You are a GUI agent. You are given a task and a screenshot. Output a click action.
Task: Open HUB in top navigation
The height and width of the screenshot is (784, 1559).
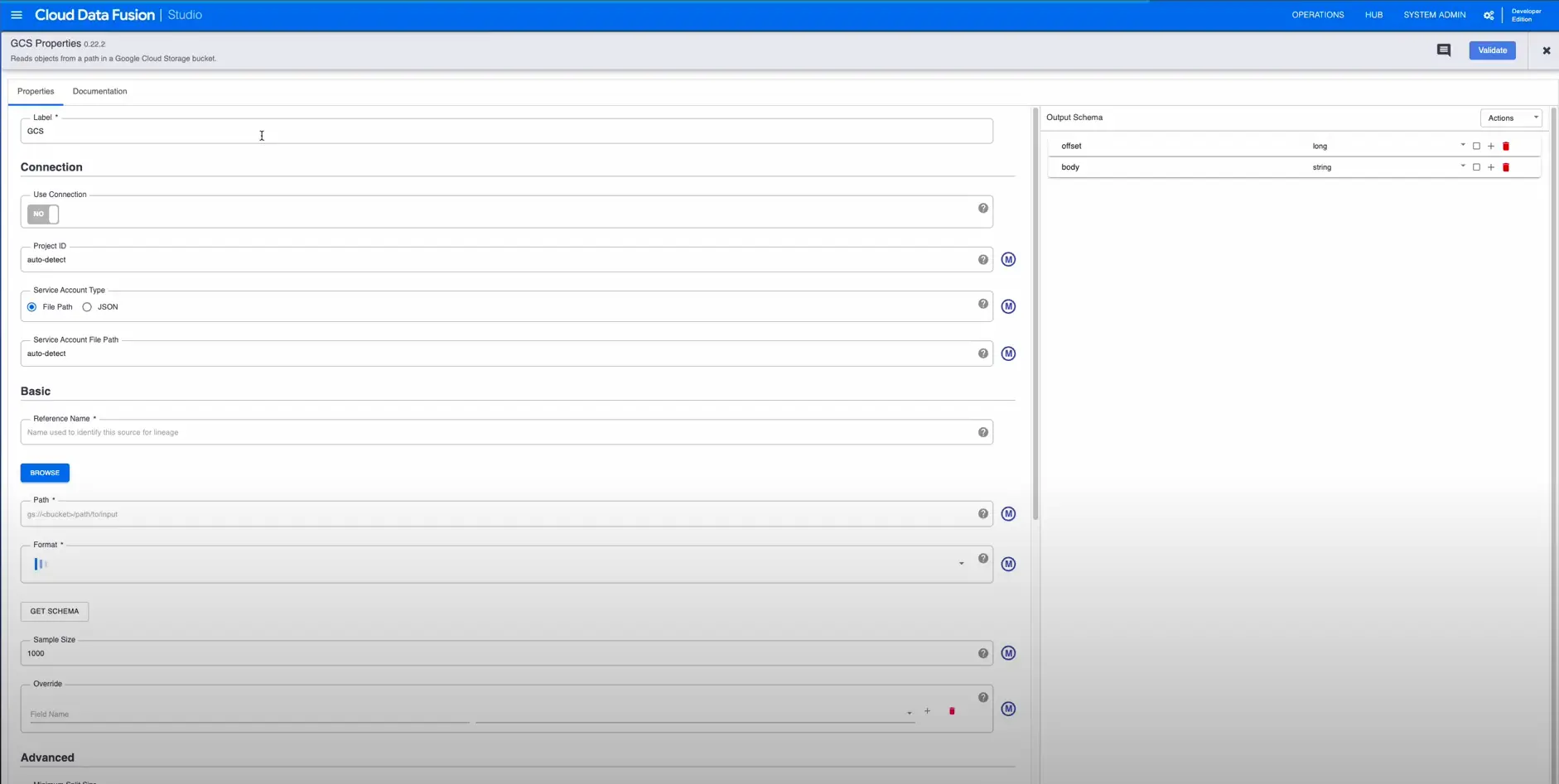pyautogui.click(x=1373, y=15)
